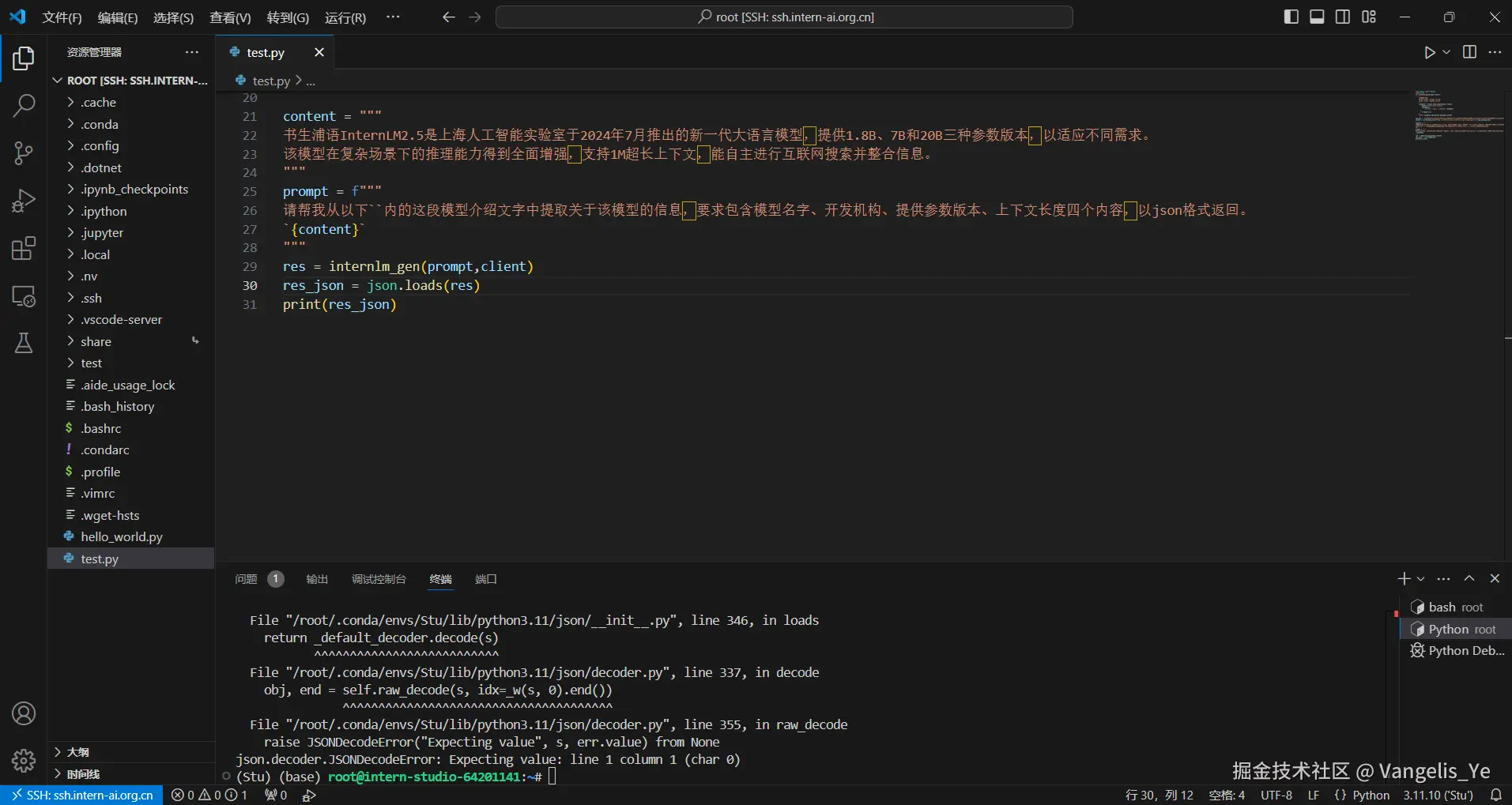Open the new terminal launch profile dropdown

pyautogui.click(x=1421, y=579)
